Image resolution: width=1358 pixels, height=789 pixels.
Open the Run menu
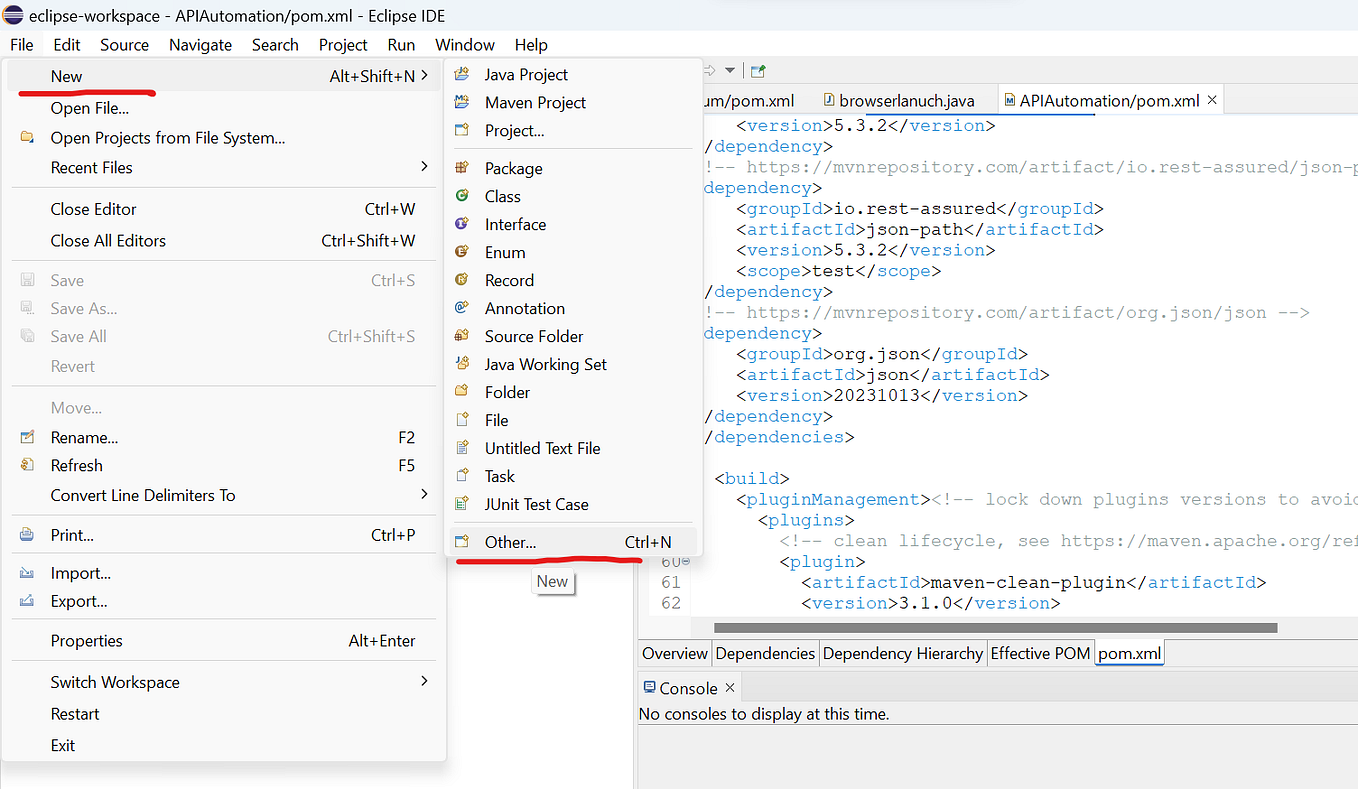pyautogui.click(x=401, y=45)
